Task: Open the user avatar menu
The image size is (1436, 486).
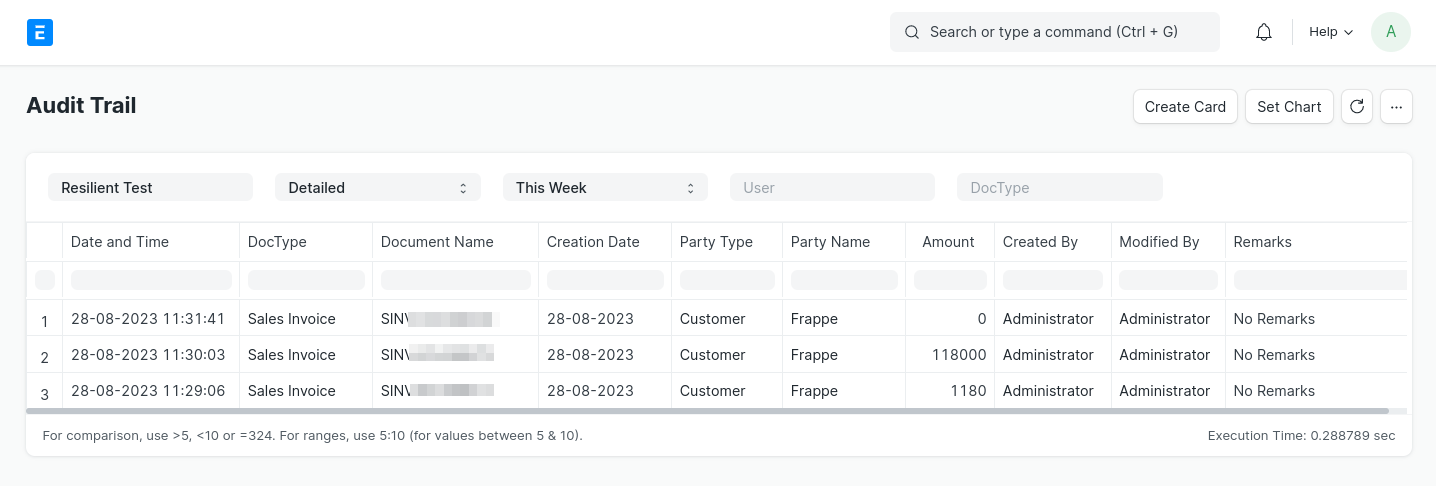Action: [1390, 32]
